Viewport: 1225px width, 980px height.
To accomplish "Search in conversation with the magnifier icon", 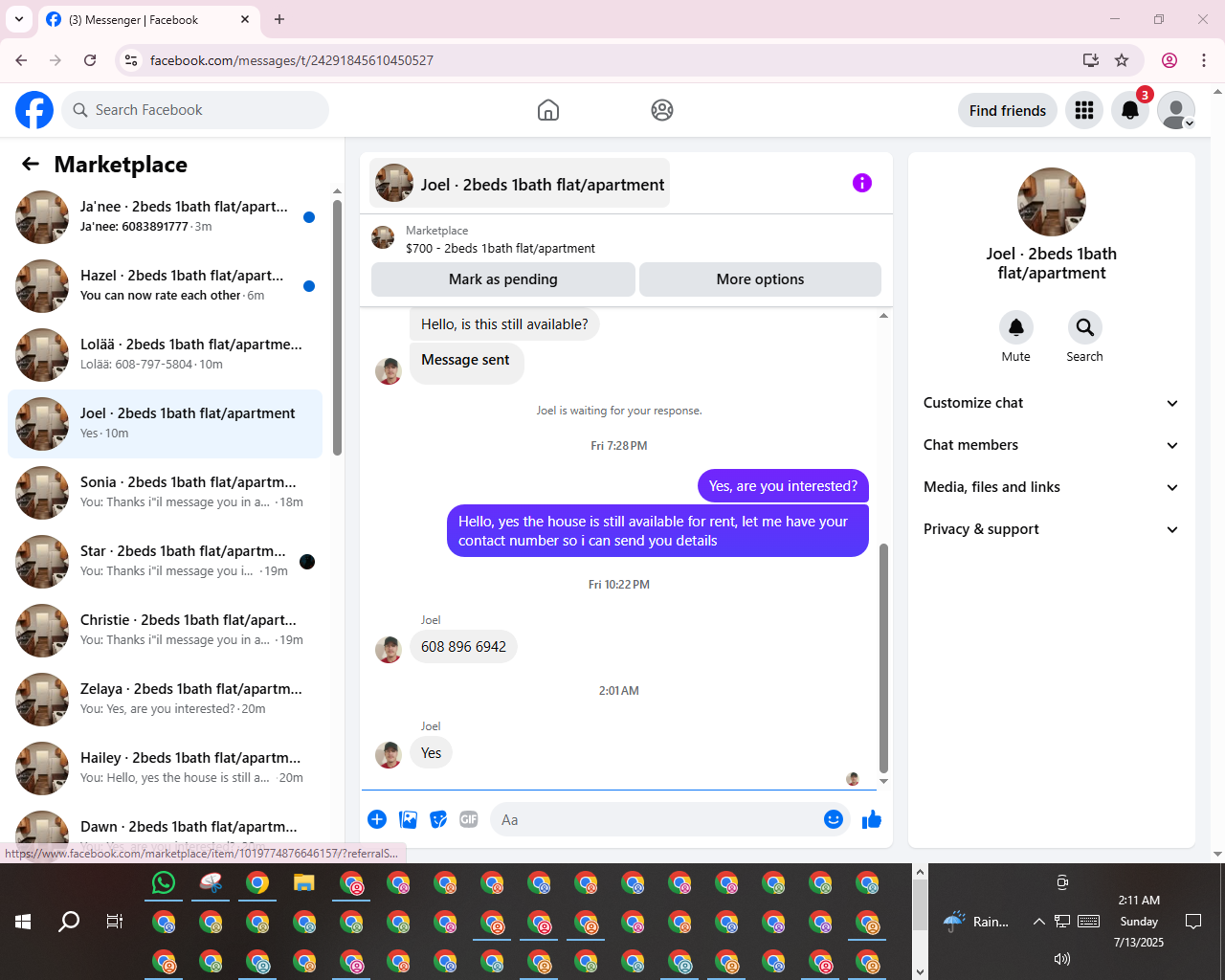I will click(x=1085, y=327).
